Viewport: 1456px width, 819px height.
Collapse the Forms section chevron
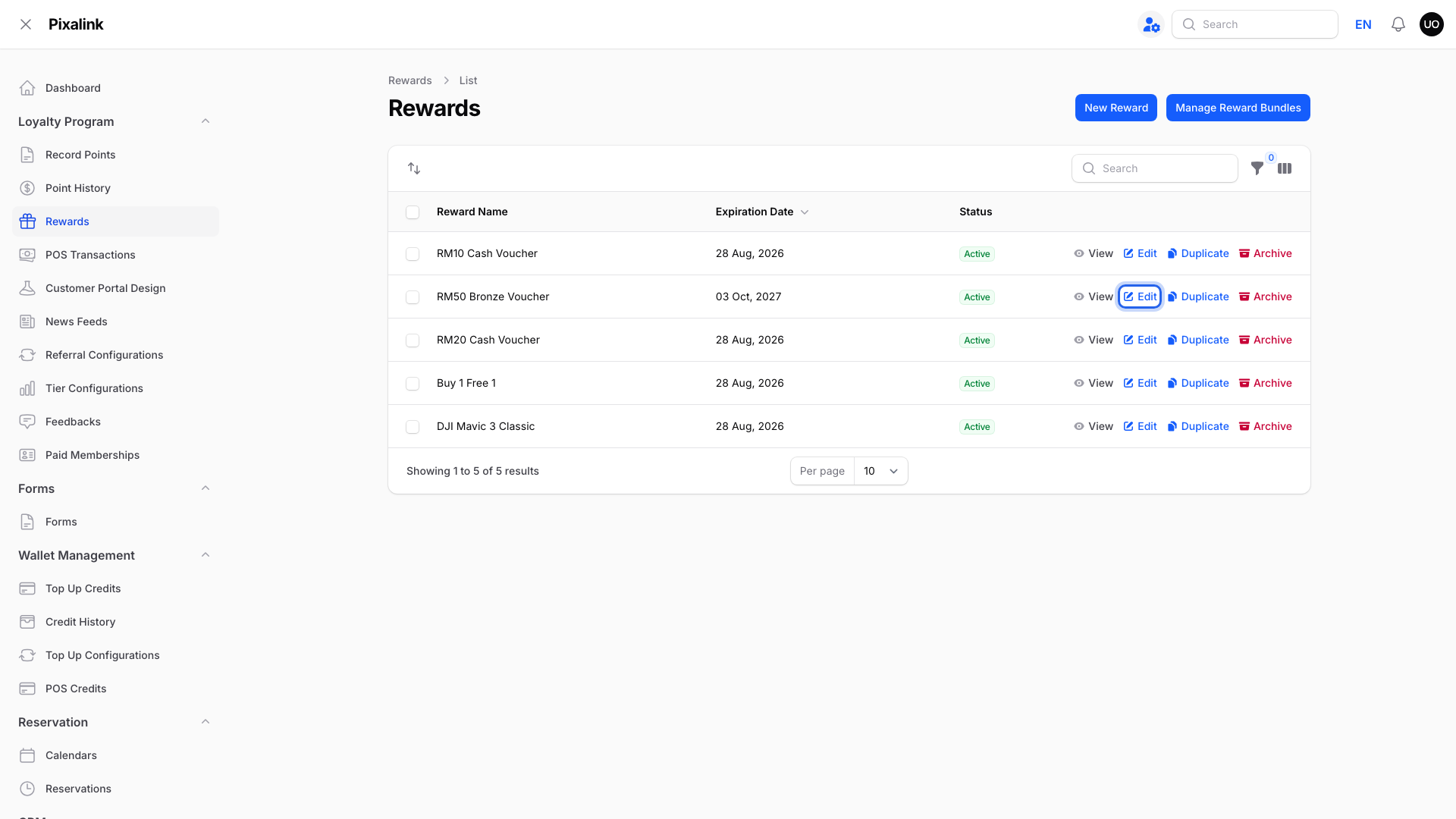206,488
